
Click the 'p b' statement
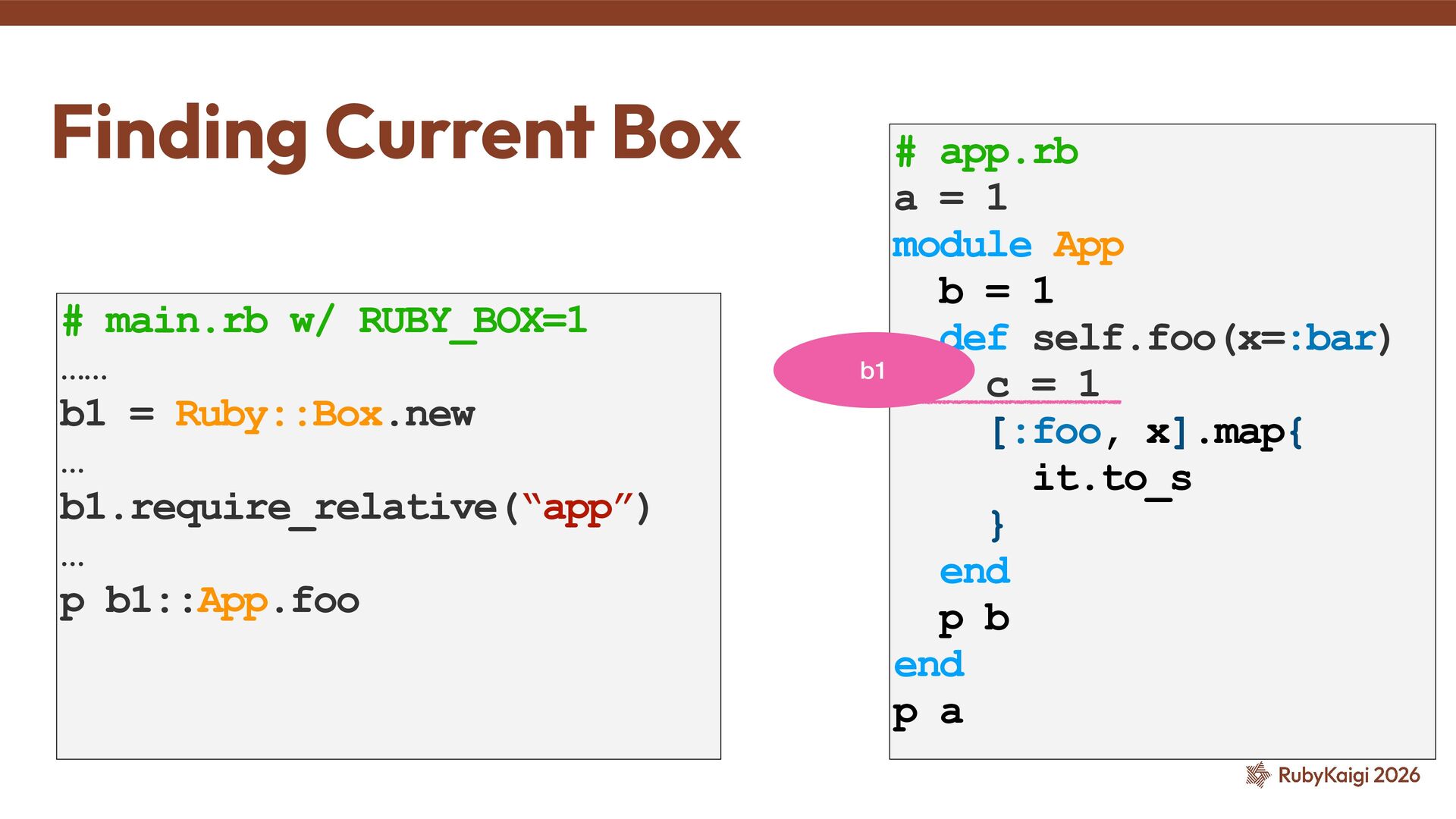coord(974,619)
